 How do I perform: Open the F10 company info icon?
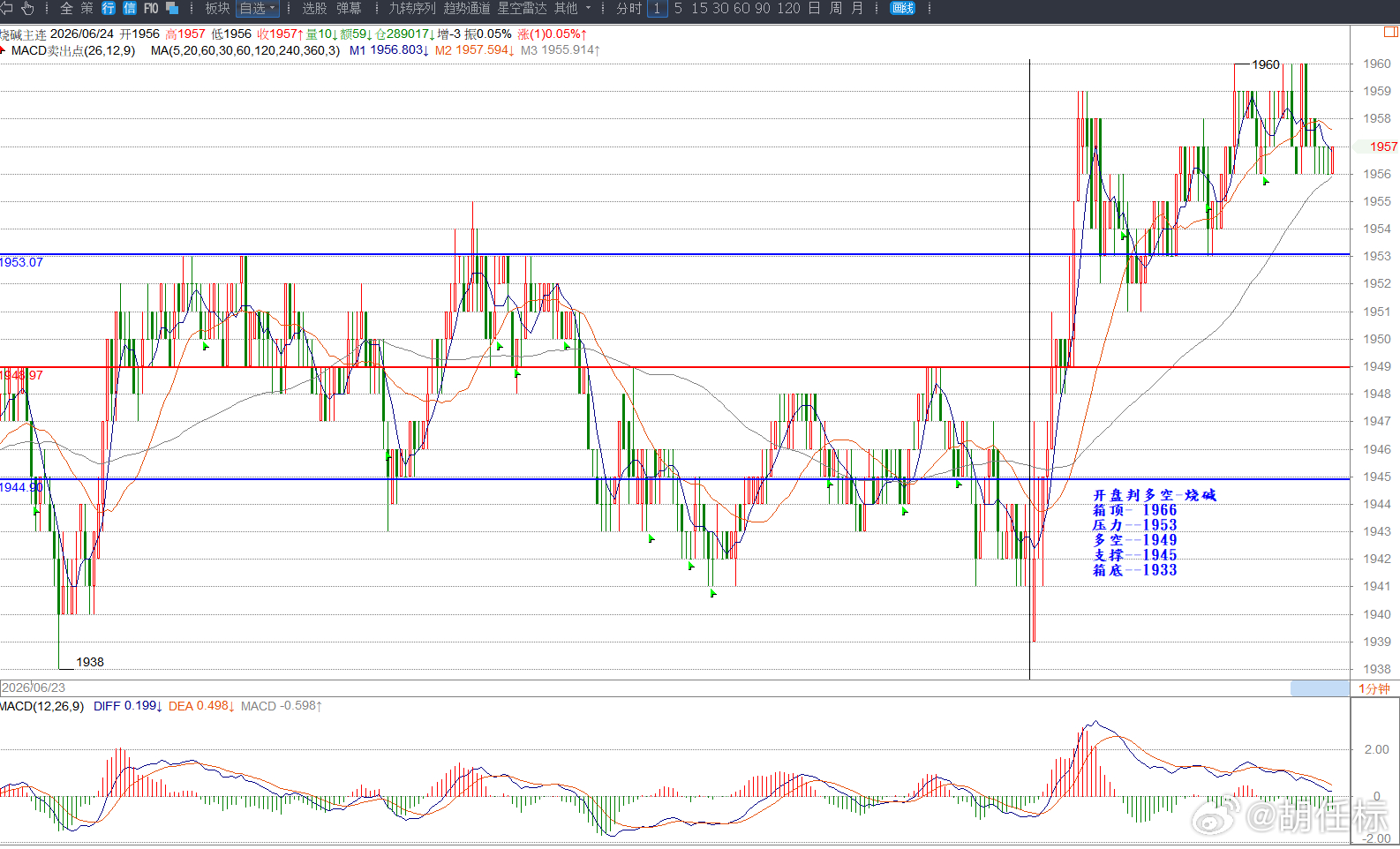pyautogui.click(x=151, y=8)
